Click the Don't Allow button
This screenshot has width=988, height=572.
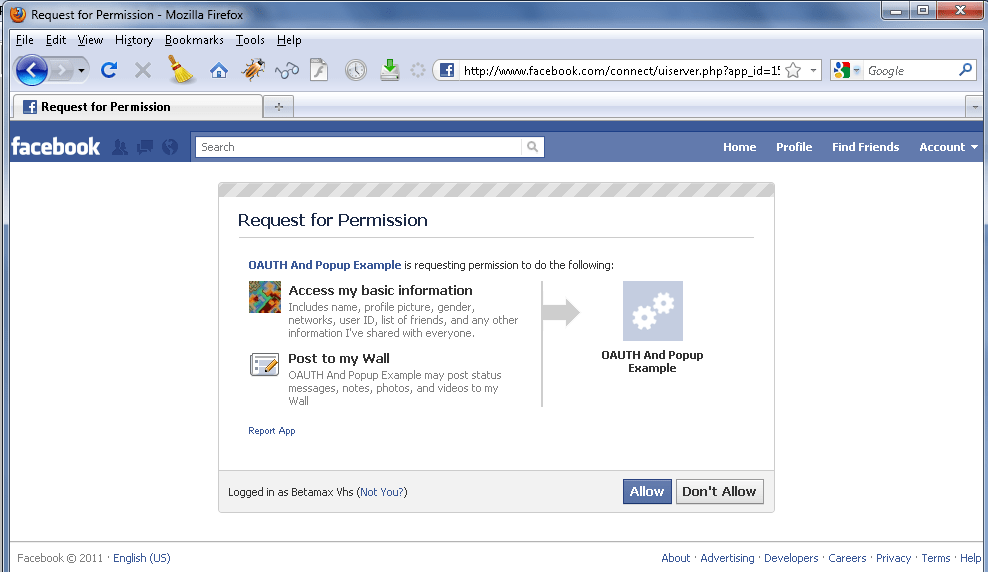coord(719,491)
